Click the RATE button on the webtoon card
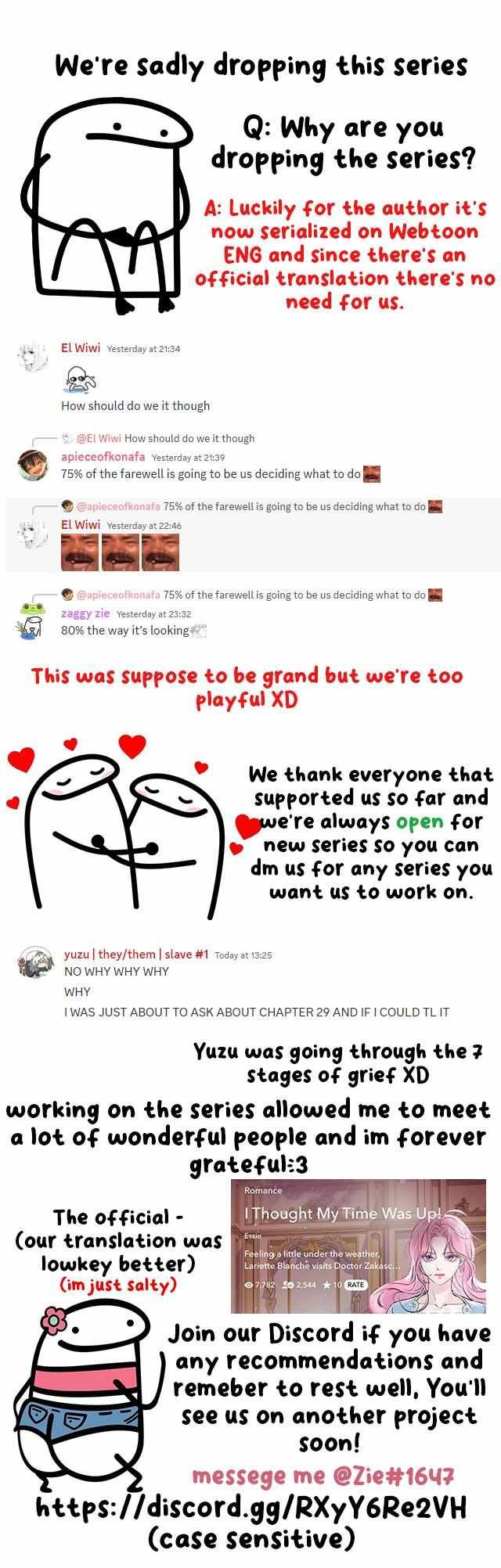 tap(355, 1285)
